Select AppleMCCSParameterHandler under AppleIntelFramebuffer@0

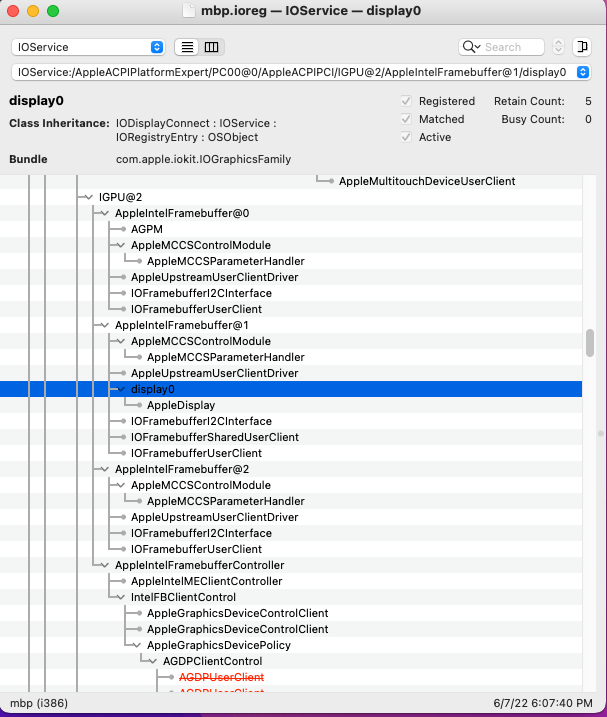[x=291, y=261]
